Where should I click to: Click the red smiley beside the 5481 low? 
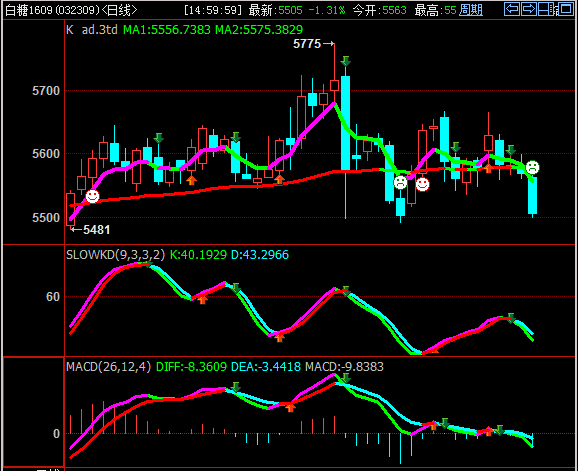pyautogui.click(x=92, y=196)
